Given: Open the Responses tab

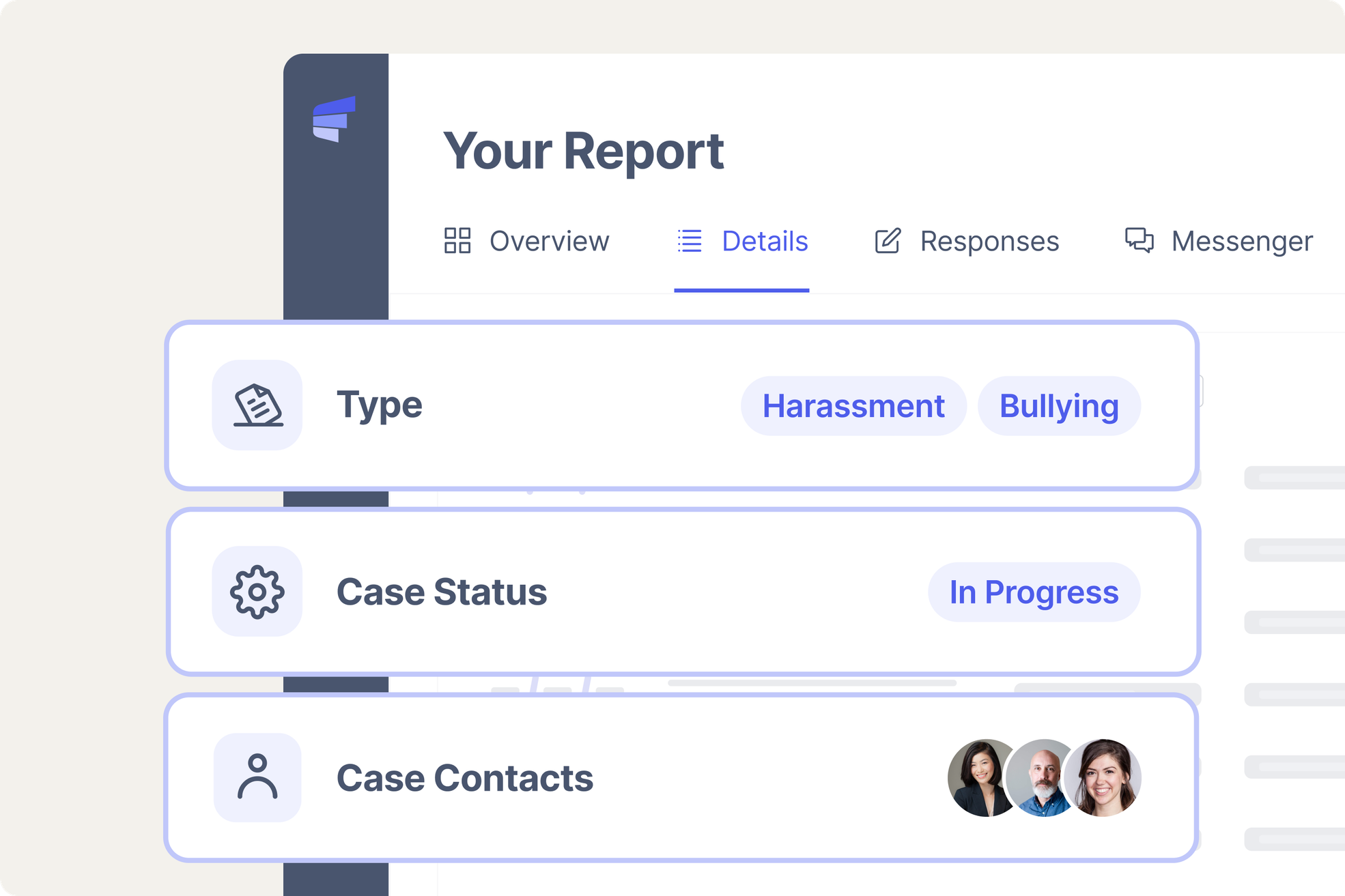Looking at the screenshot, I should pos(989,242).
